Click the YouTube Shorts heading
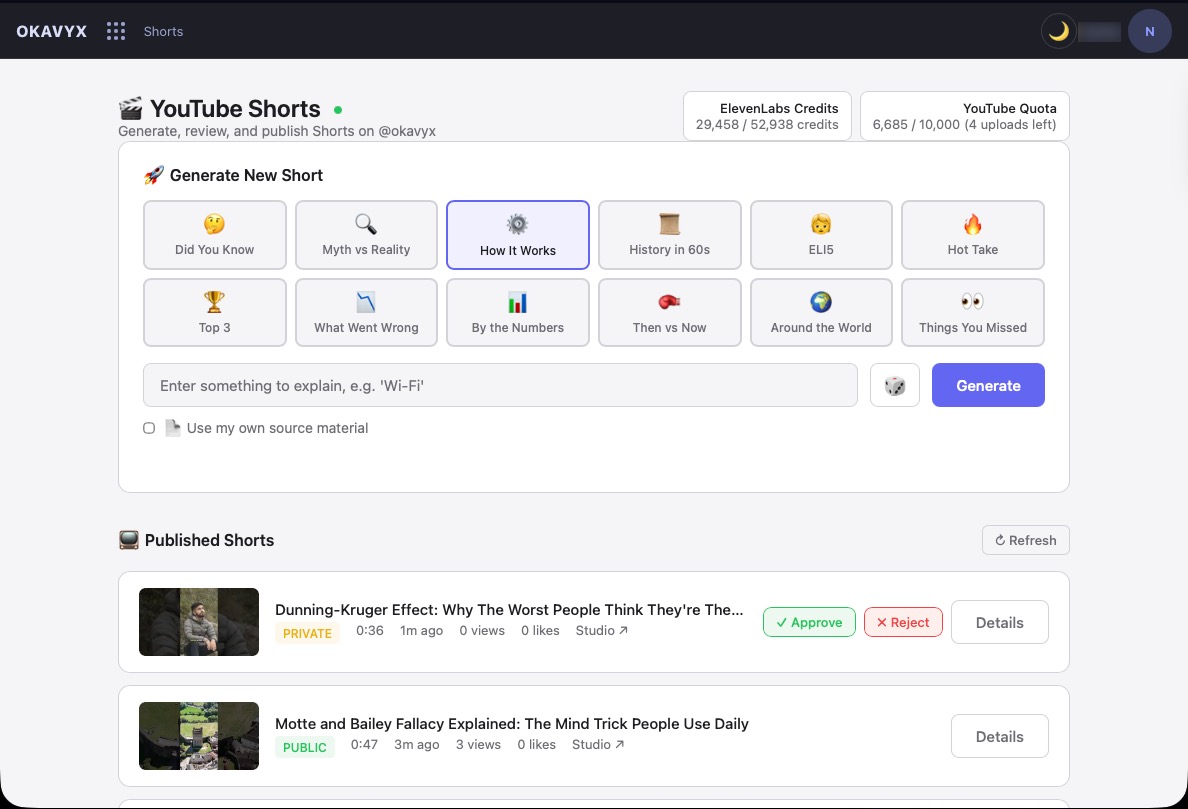This screenshot has height=809, width=1188. [x=235, y=109]
